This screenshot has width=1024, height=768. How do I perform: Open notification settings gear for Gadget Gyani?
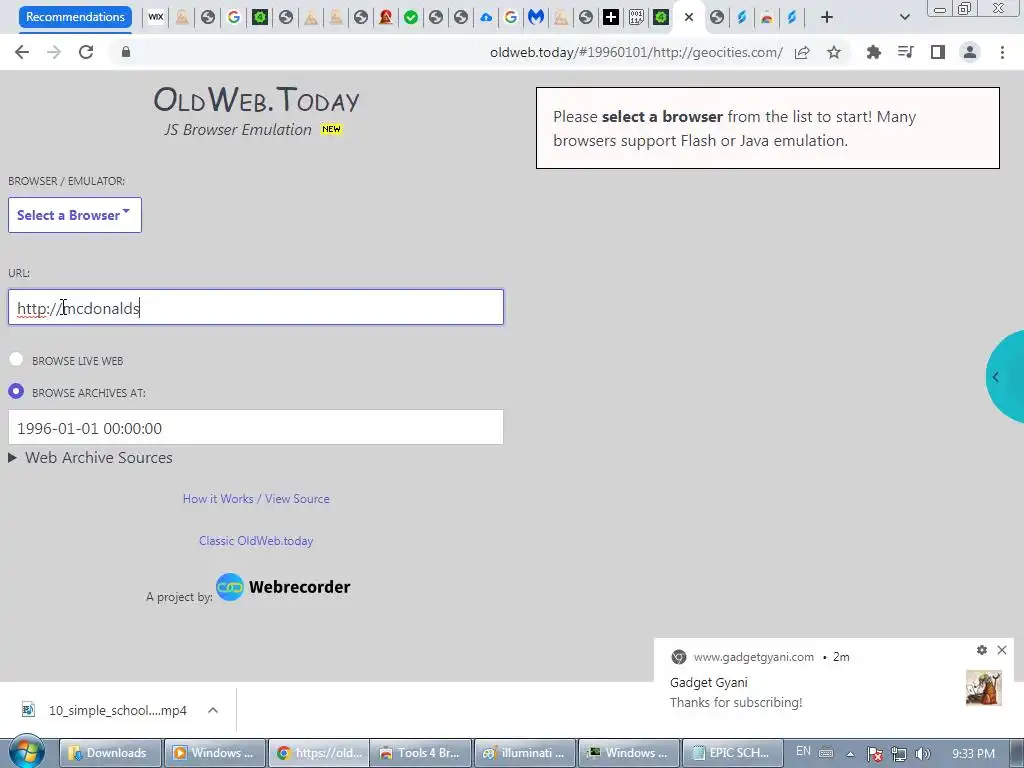tap(982, 650)
